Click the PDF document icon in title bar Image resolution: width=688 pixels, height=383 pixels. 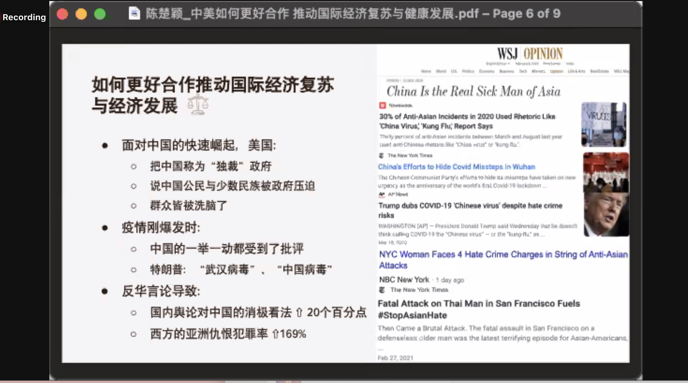pyautogui.click(x=134, y=14)
